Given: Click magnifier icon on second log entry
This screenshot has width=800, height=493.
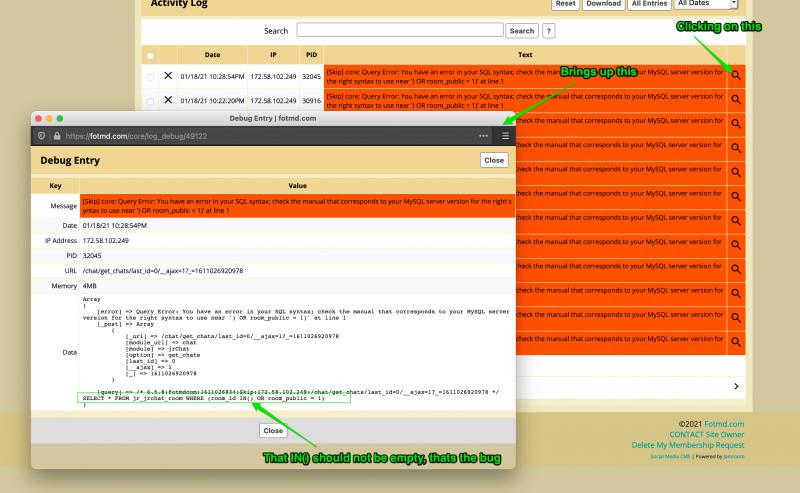Looking at the screenshot, I should pyautogui.click(x=736, y=100).
